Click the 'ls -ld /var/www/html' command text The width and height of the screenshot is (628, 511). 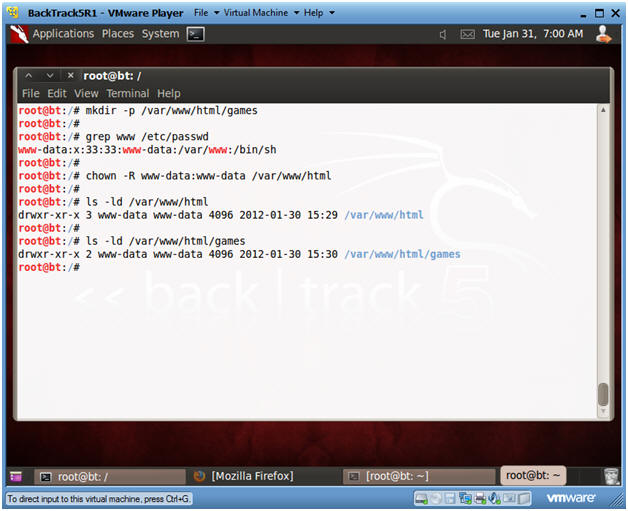pos(147,202)
